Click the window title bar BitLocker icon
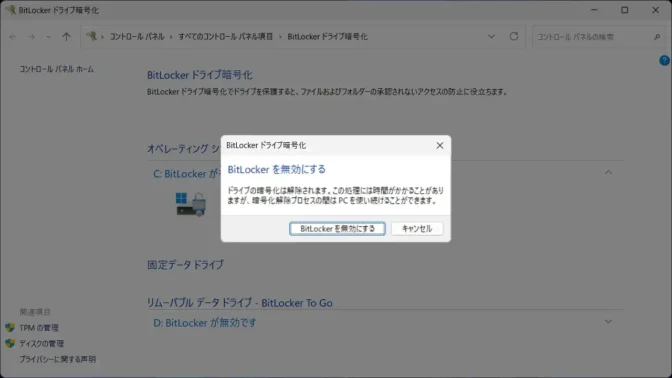Image resolution: width=672 pixels, height=378 pixels. click(x=10, y=9)
